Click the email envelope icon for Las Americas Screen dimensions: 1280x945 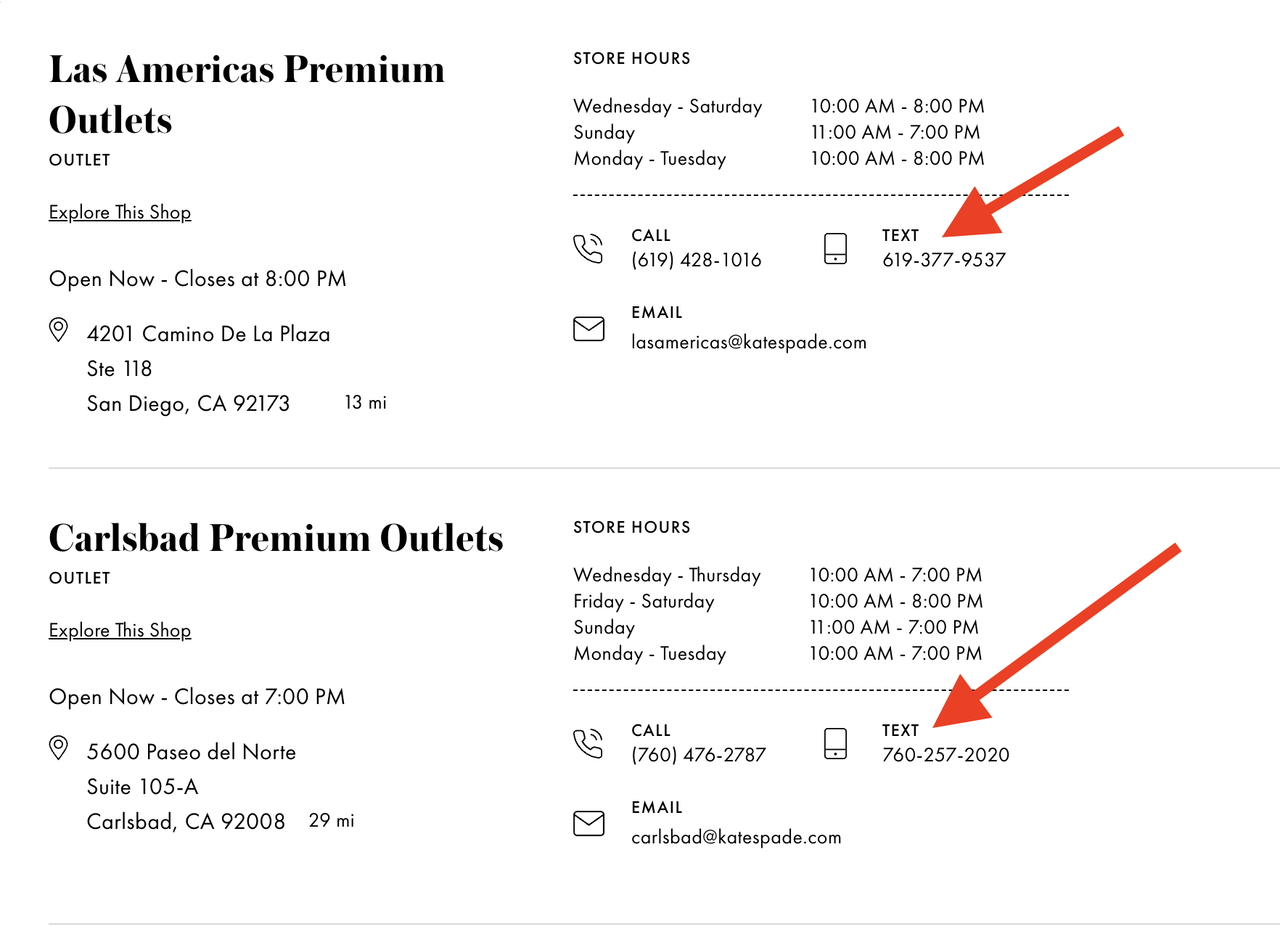coord(588,329)
